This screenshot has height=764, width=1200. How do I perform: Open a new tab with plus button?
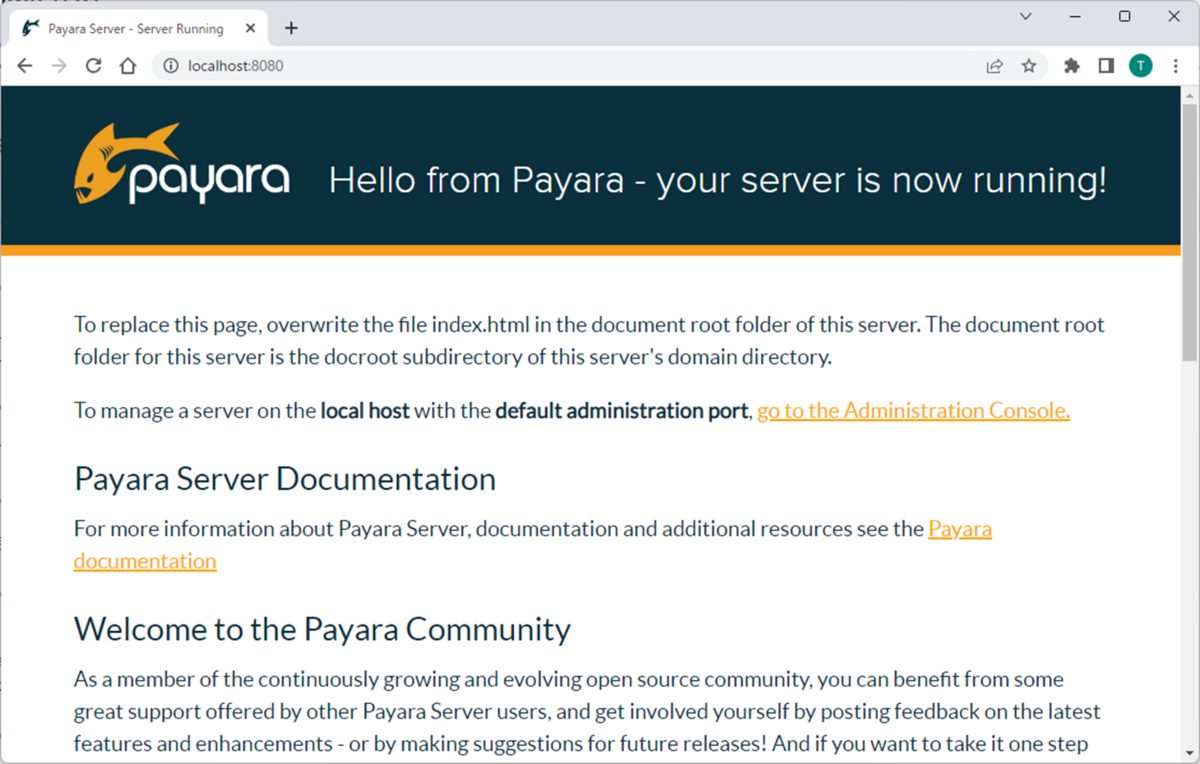tap(291, 28)
